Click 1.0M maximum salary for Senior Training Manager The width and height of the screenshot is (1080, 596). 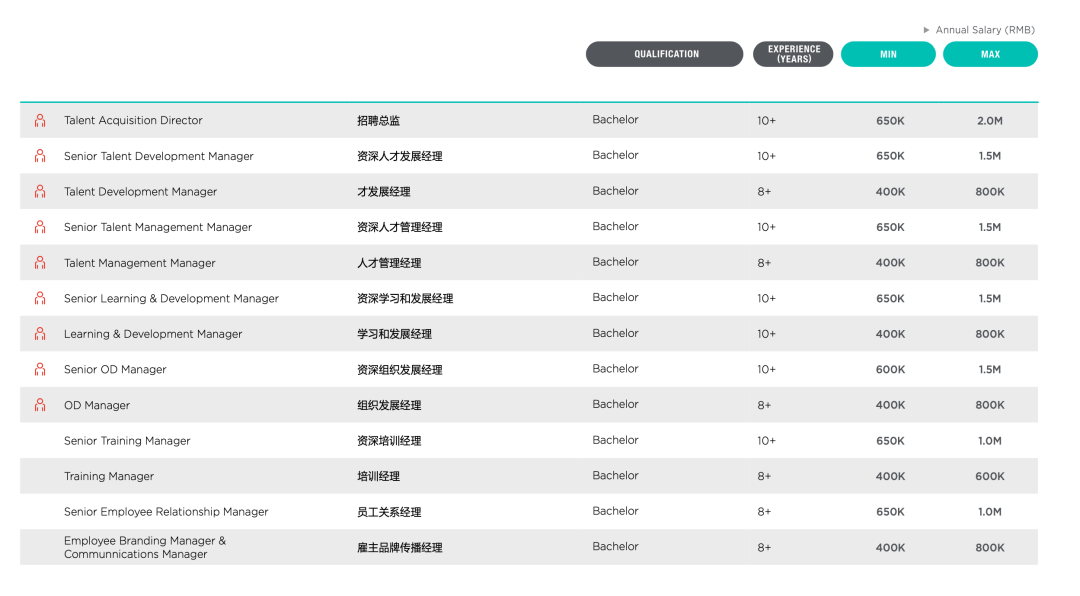(990, 441)
